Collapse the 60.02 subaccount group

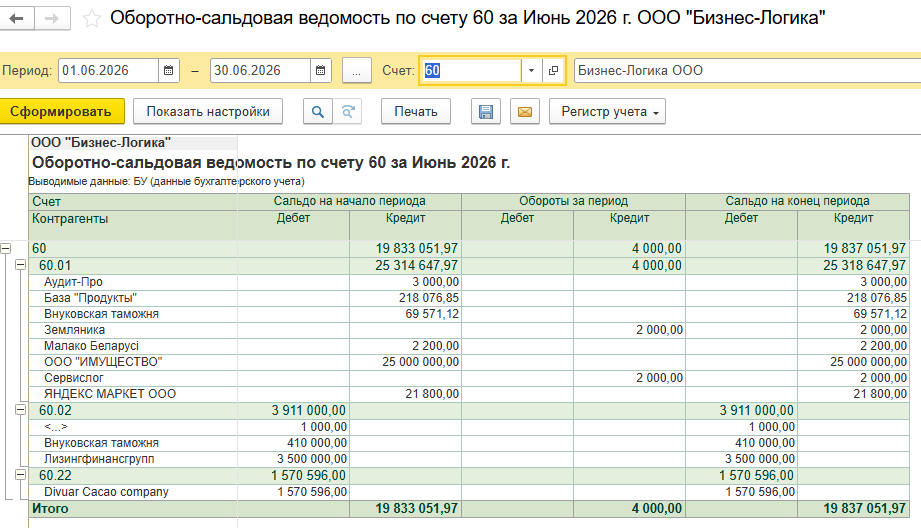tap(21, 410)
